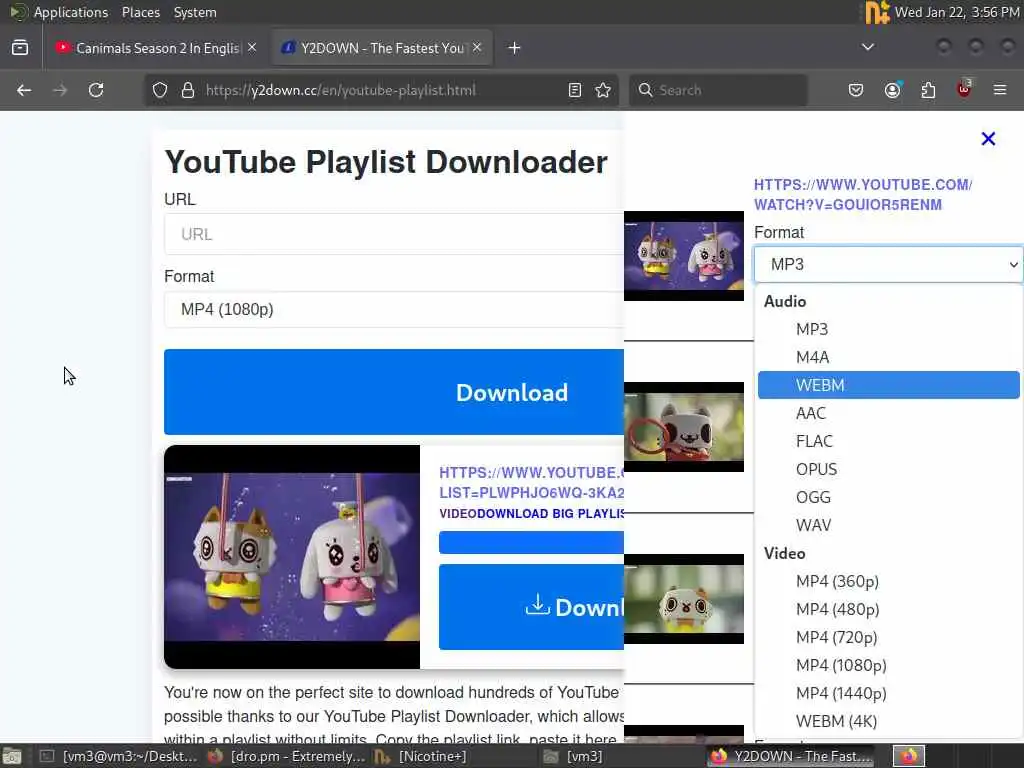Click the Download Big Playlist link
Image resolution: width=1024 pixels, height=768 pixels.
[550, 514]
